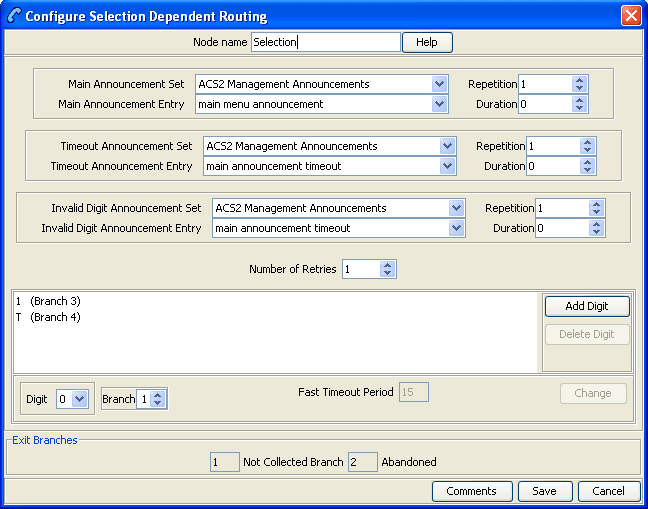Increase Timeout Announcement Repetition value
Image resolution: width=648 pixels, height=509 pixels.
(x=588, y=142)
